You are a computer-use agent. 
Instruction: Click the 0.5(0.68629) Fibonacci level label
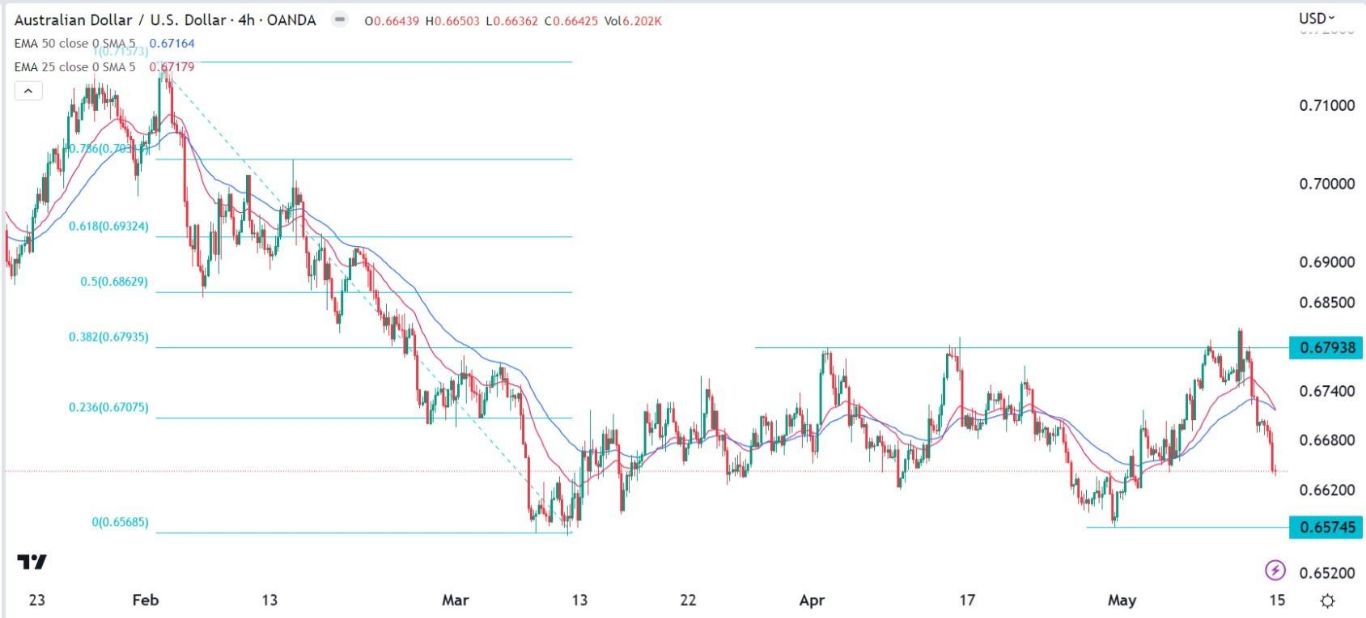(114, 282)
